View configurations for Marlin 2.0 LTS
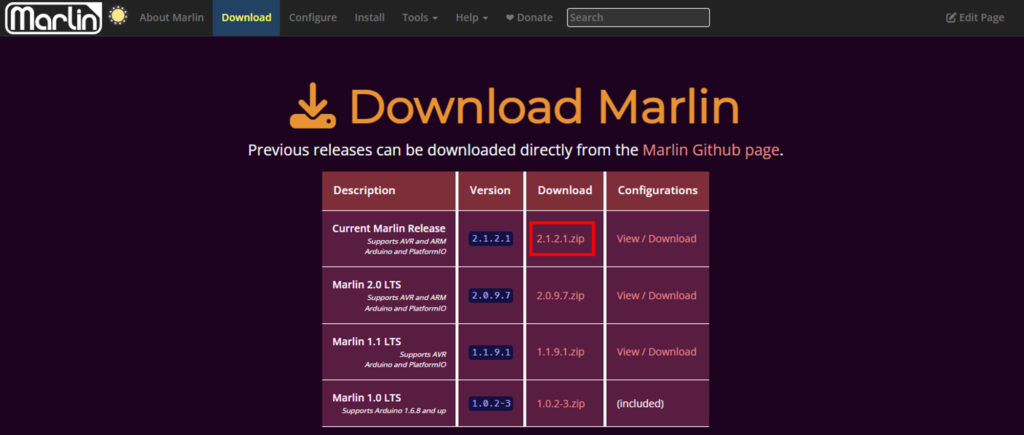 [656, 295]
